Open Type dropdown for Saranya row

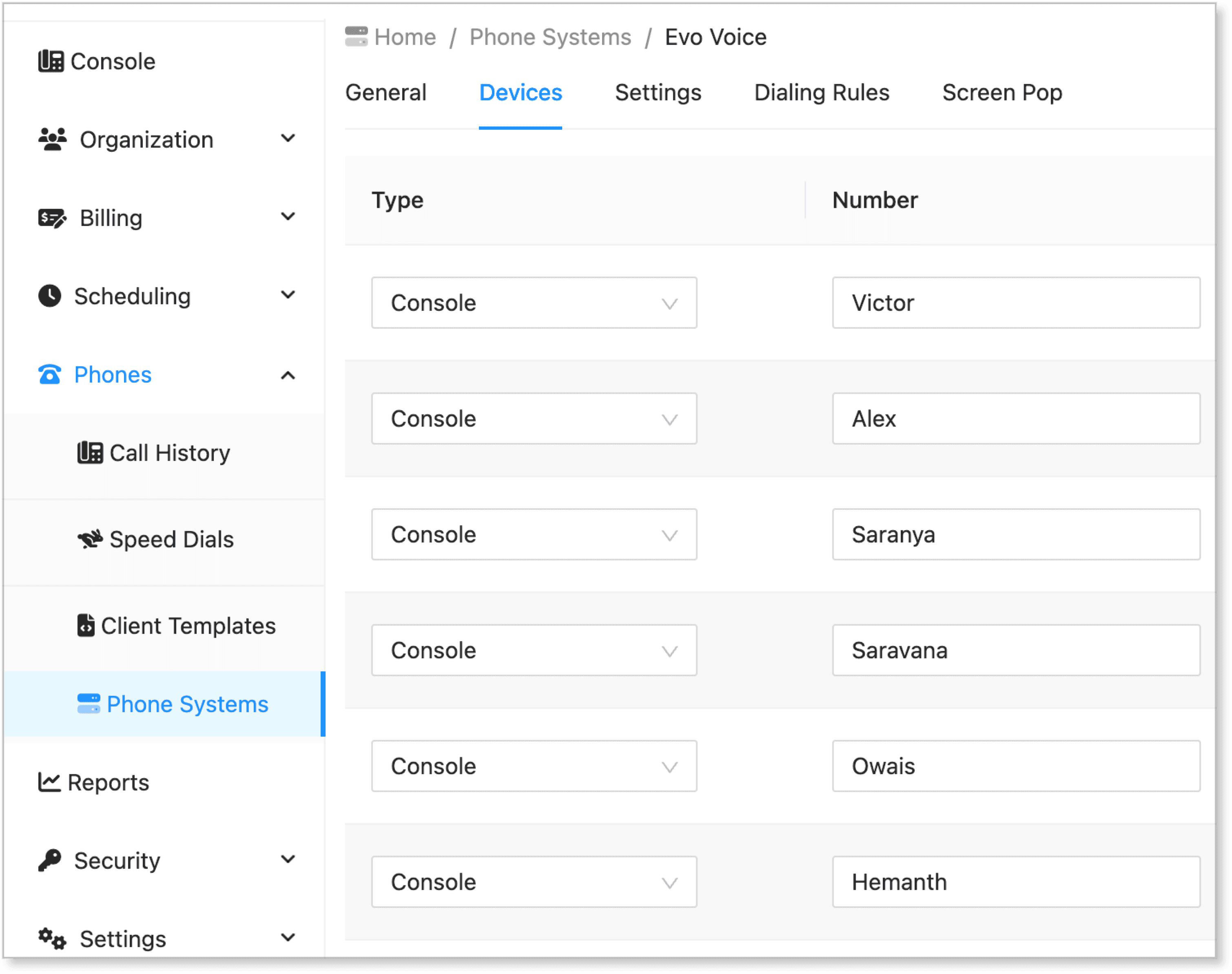click(x=534, y=534)
